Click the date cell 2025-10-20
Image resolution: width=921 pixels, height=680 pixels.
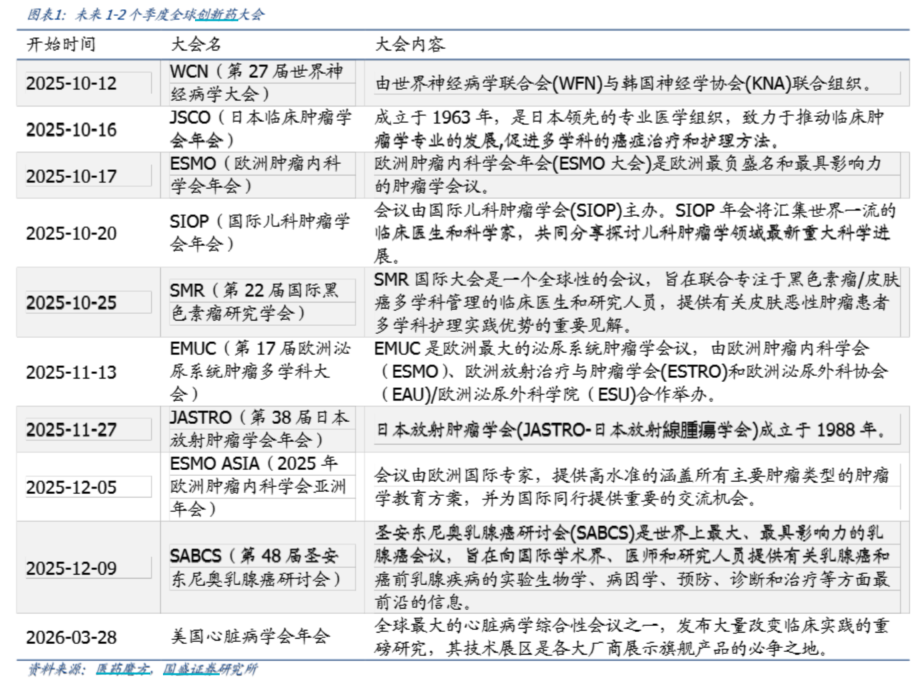(72, 233)
